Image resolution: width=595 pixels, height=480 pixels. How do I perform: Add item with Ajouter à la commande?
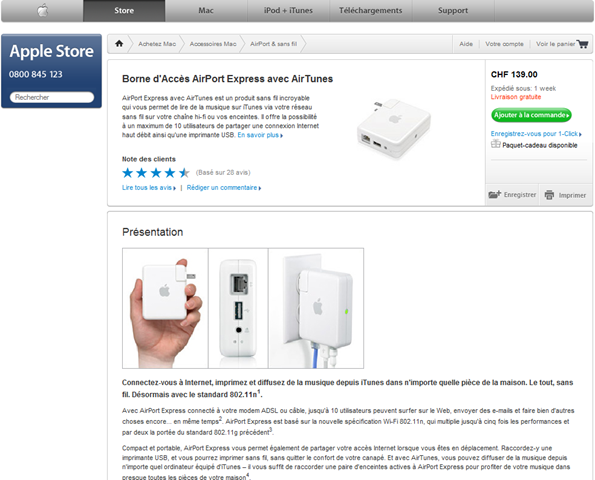(531, 115)
